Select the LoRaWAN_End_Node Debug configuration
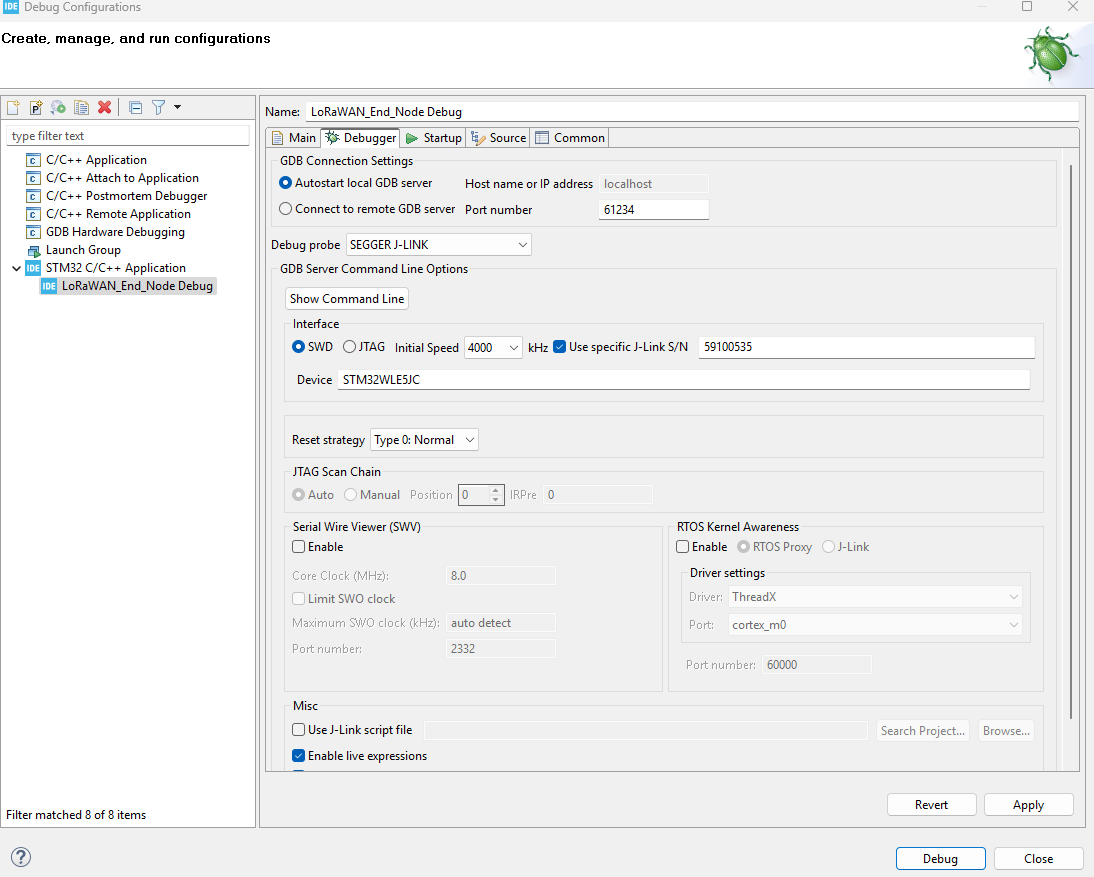 pyautogui.click(x=137, y=285)
